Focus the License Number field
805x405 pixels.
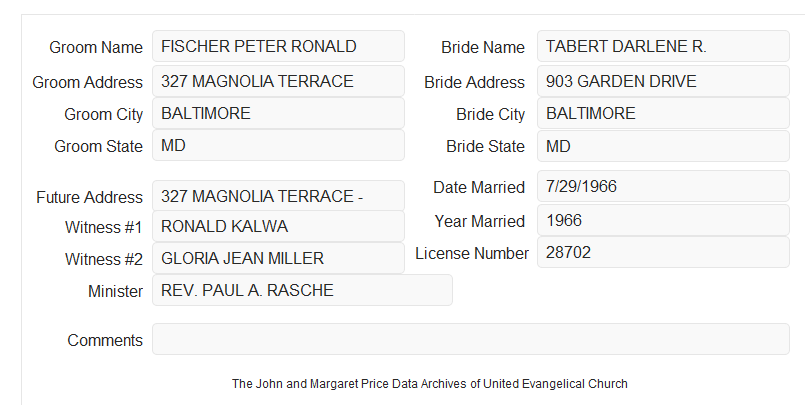[663, 252]
